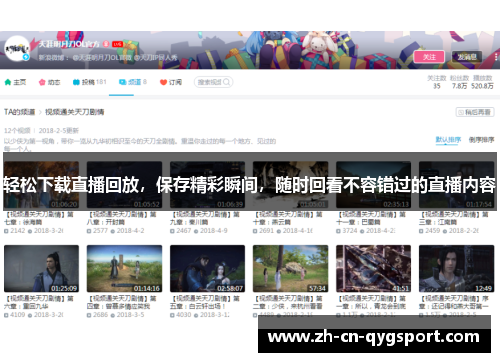
Task: Open the more-options dots beside 发消息
Action: (x=496, y=57)
